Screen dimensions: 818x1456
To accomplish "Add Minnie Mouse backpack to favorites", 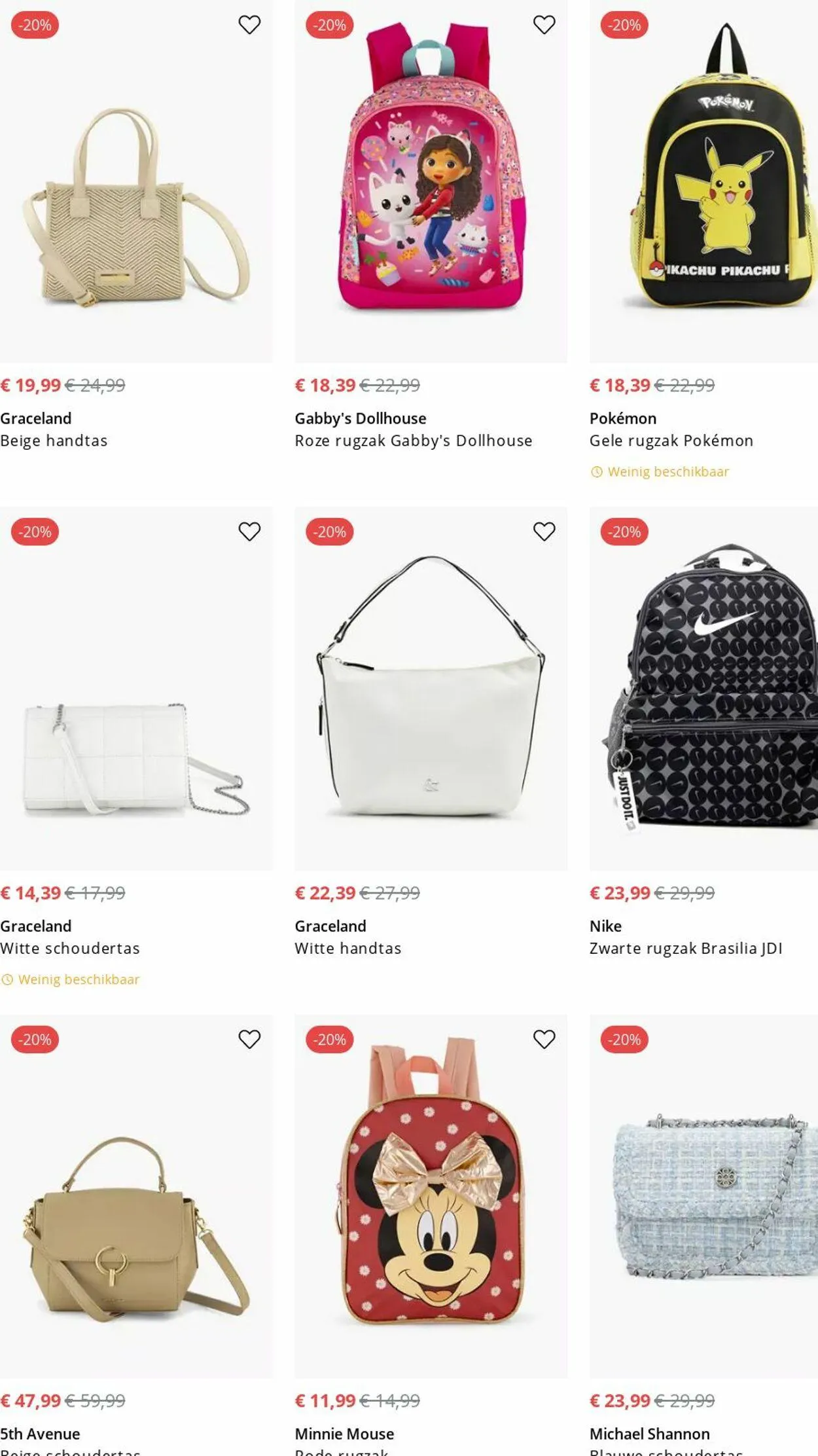I will coord(544,1039).
